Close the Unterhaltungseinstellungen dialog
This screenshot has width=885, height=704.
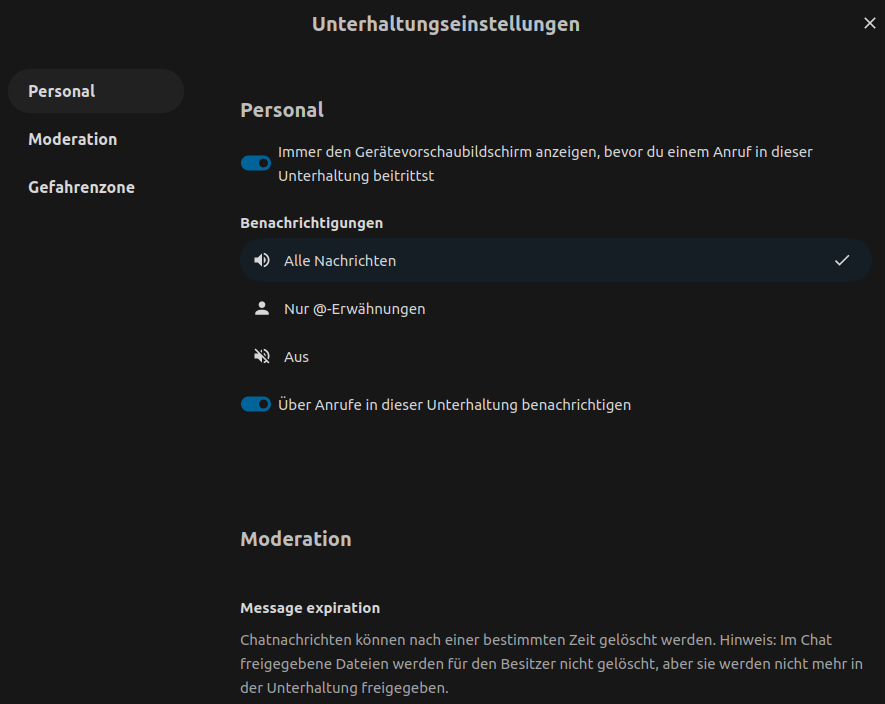click(869, 22)
